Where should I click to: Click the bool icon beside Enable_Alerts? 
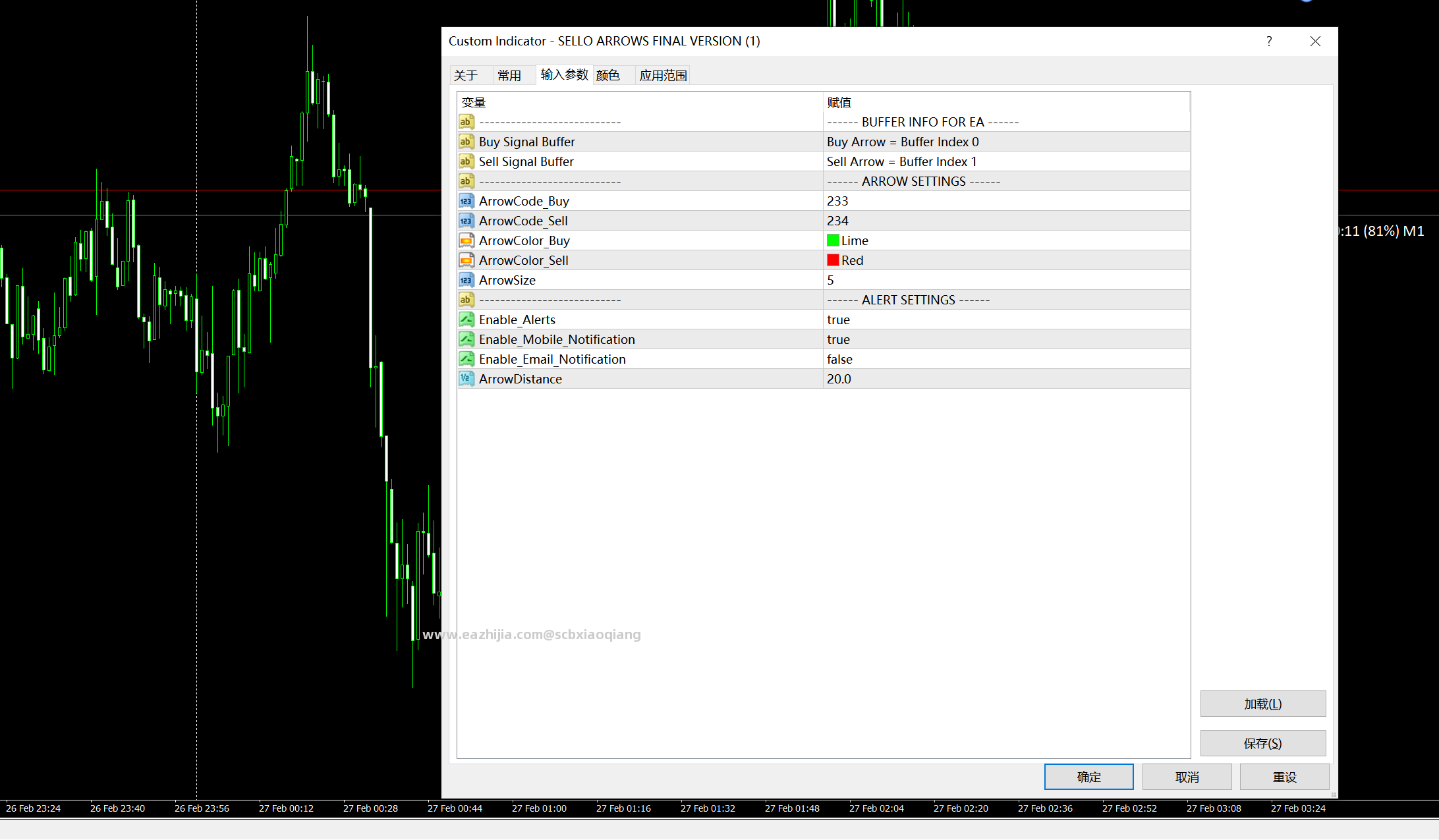pyautogui.click(x=466, y=320)
